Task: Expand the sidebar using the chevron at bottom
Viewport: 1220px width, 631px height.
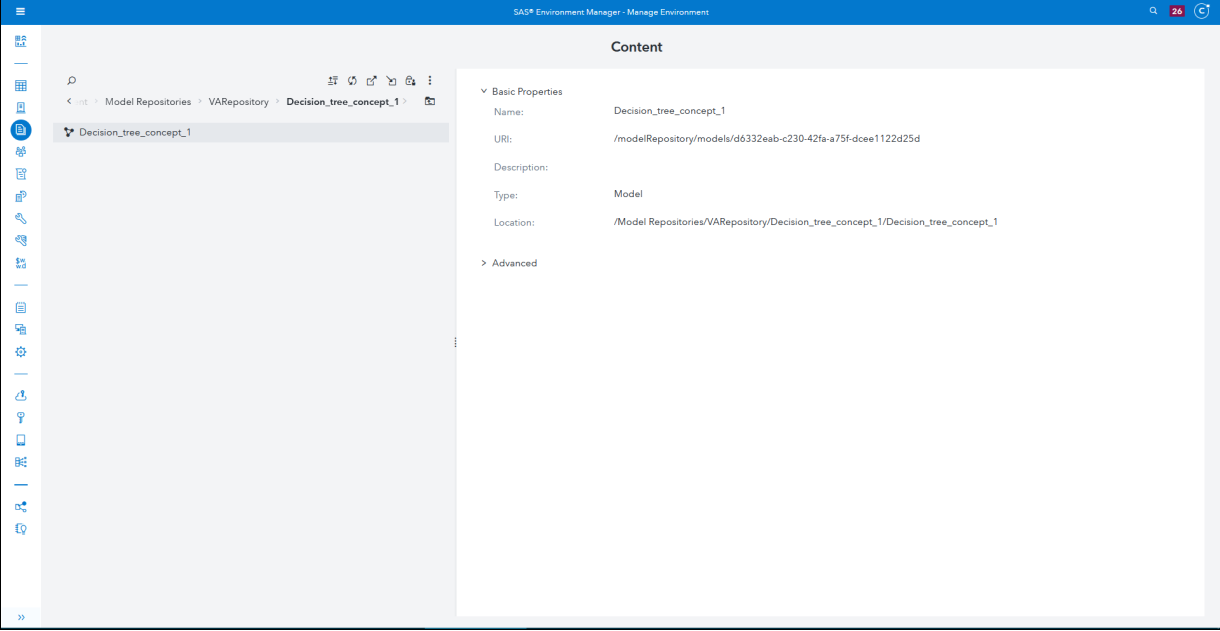Action: pyautogui.click(x=20, y=617)
